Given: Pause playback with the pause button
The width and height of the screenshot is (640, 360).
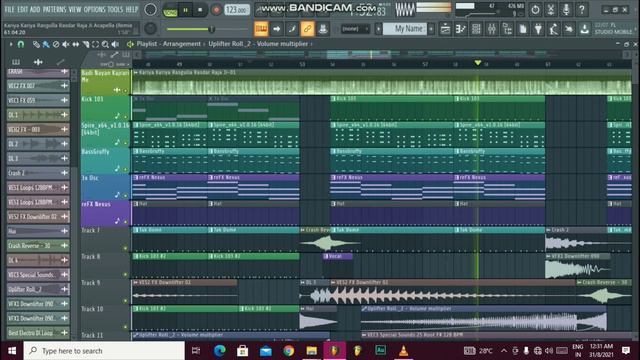Looking at the screenshot, I should coord(186,10).
